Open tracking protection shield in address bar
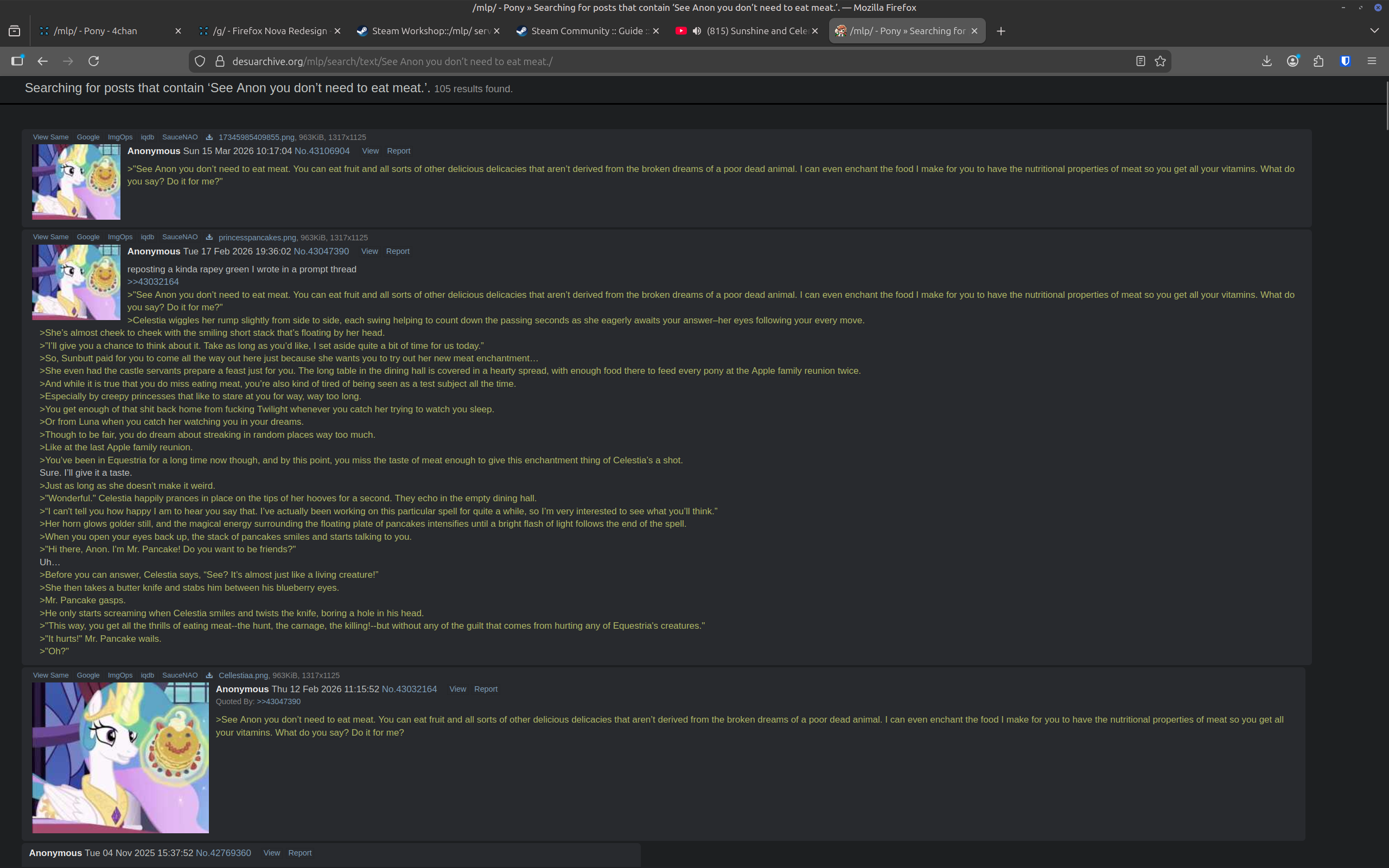Image resolution: width=1389 pixels, height=868 pixels. coord(200,61)
